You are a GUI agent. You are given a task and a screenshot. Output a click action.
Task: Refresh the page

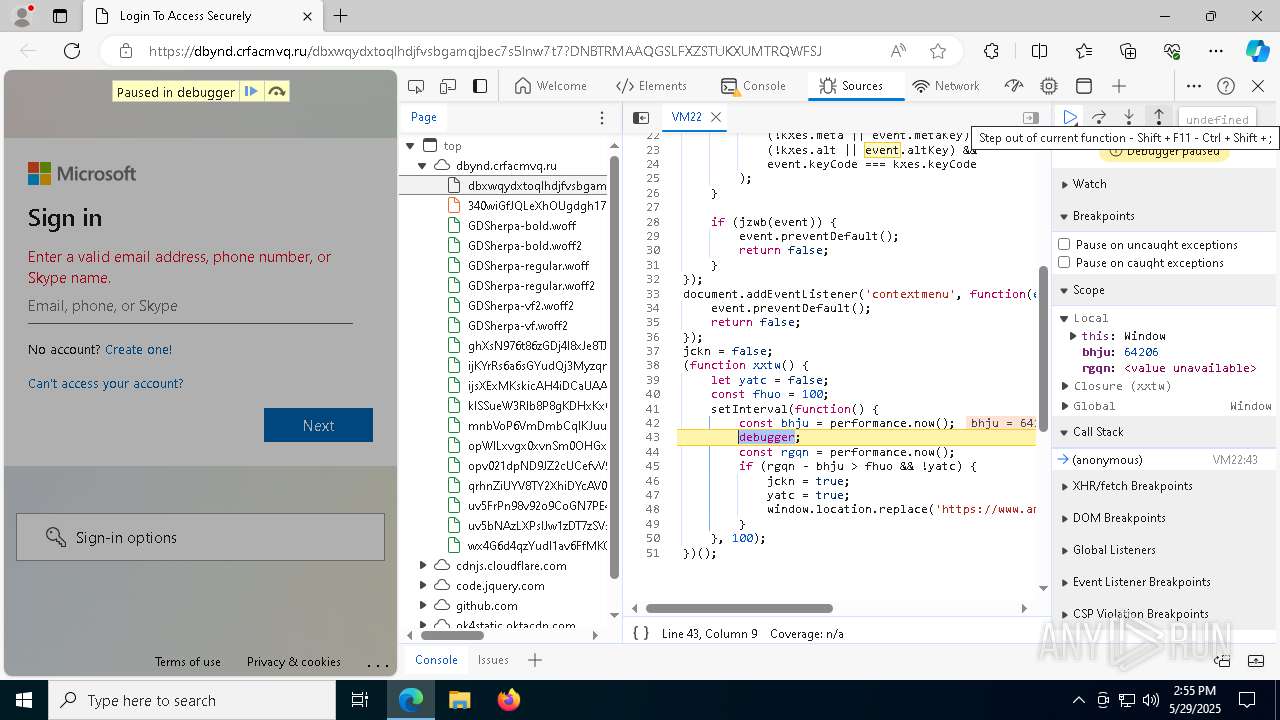click(x=72, y=51)
